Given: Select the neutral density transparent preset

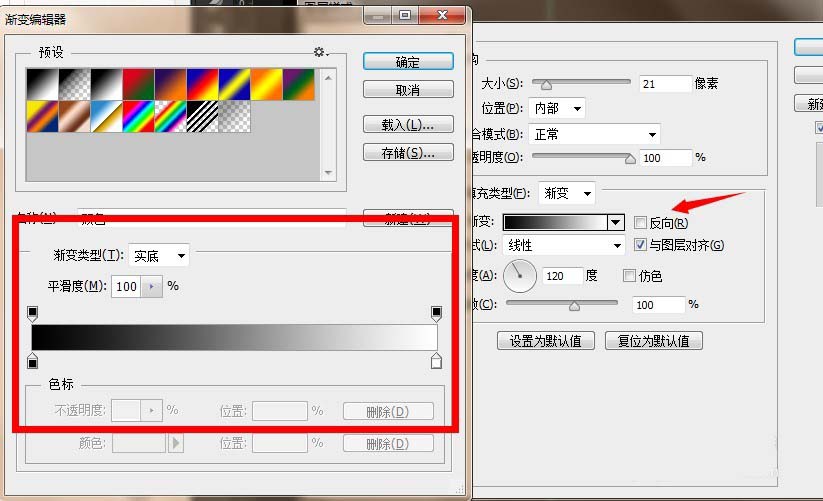Looking at the screenshot, I should (x=235, y=116).
